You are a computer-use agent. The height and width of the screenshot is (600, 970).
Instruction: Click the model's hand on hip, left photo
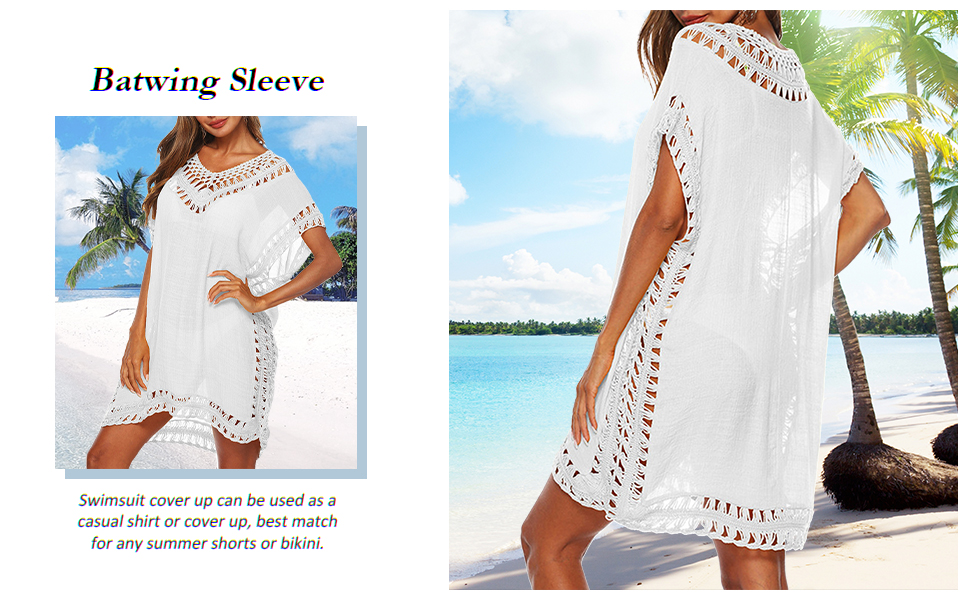coord(231,289)
